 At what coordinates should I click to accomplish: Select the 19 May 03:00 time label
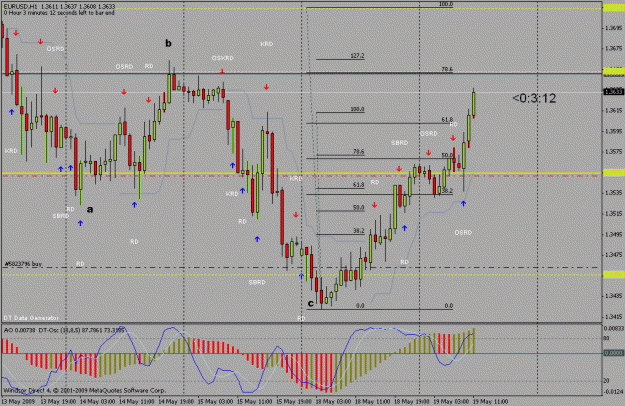[451, 401]
